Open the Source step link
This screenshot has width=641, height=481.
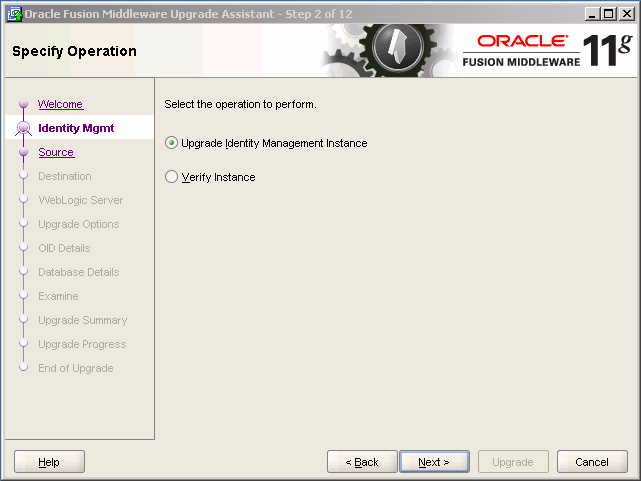[x=56, y=152]
